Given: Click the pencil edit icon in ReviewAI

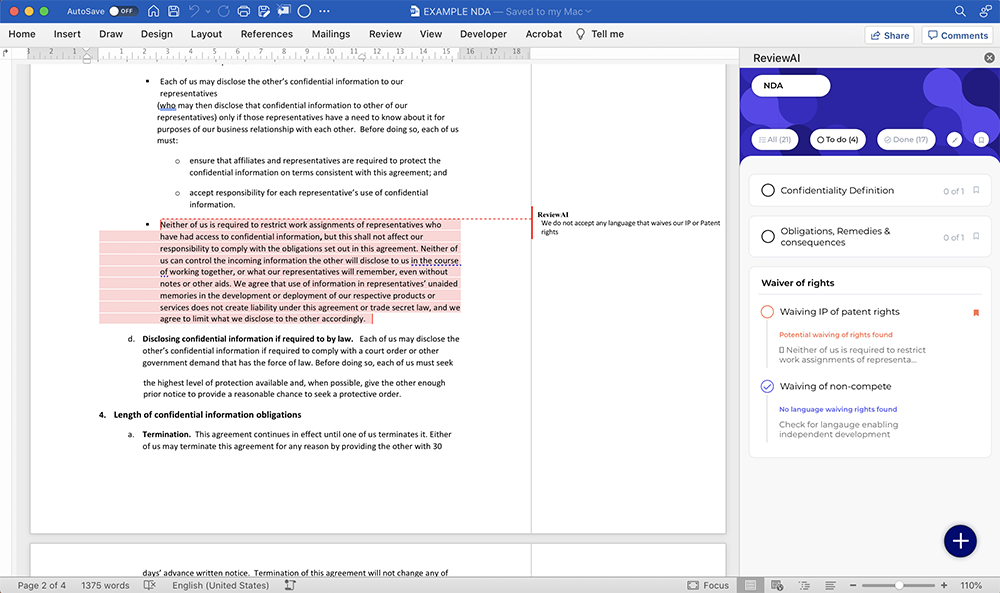Looking at the screenshot, I should (954, 140).
